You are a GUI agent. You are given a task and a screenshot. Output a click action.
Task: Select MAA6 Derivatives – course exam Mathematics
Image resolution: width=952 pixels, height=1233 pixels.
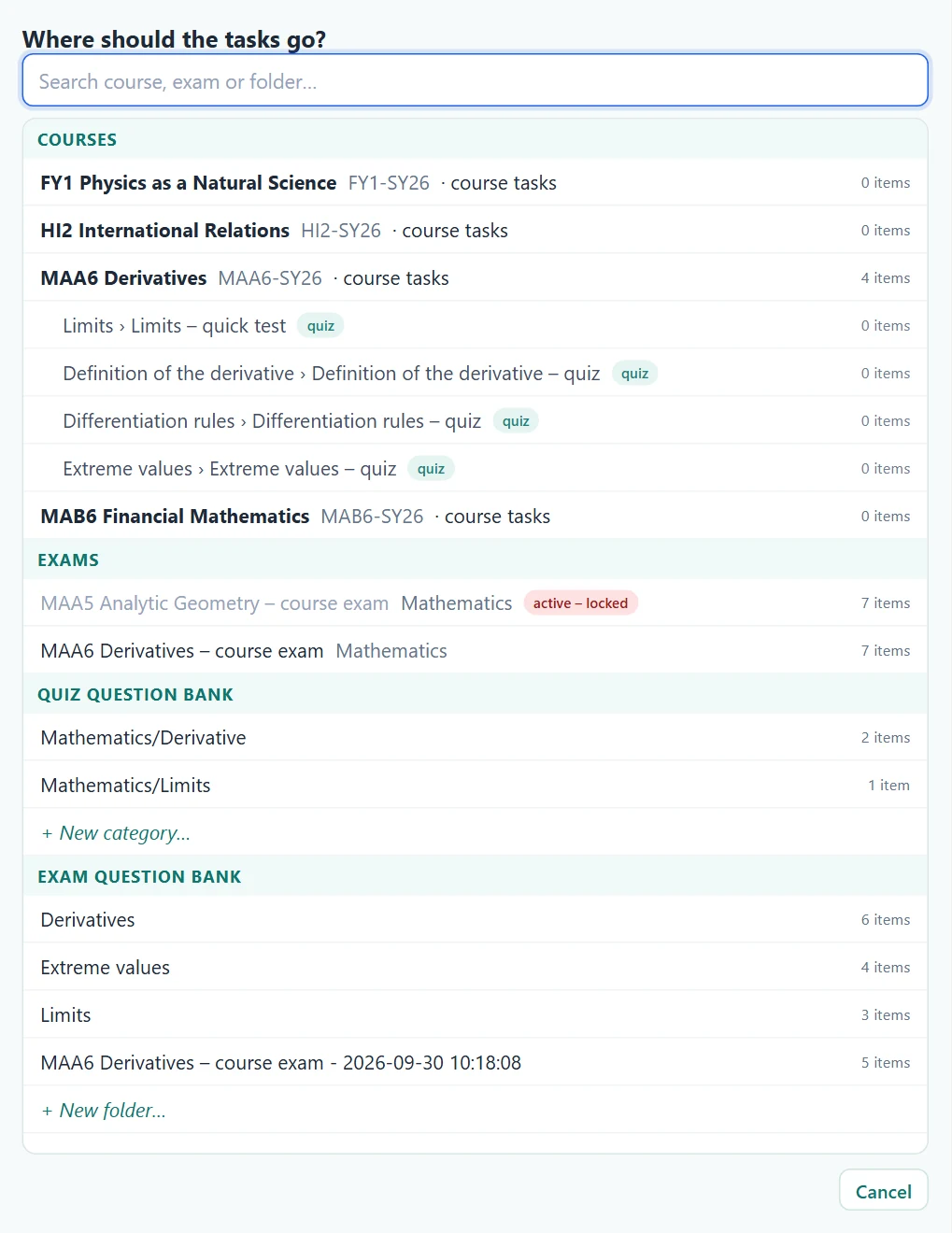tap(475, 651)
